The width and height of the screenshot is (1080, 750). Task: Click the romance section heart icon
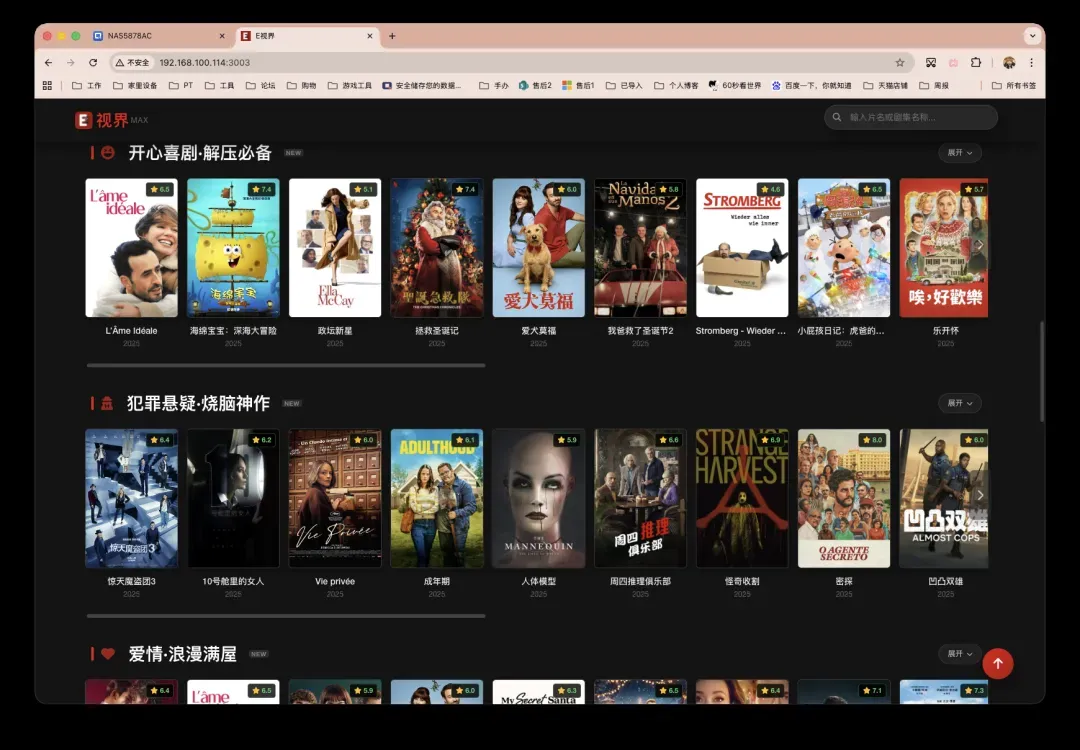coord(108,654)
